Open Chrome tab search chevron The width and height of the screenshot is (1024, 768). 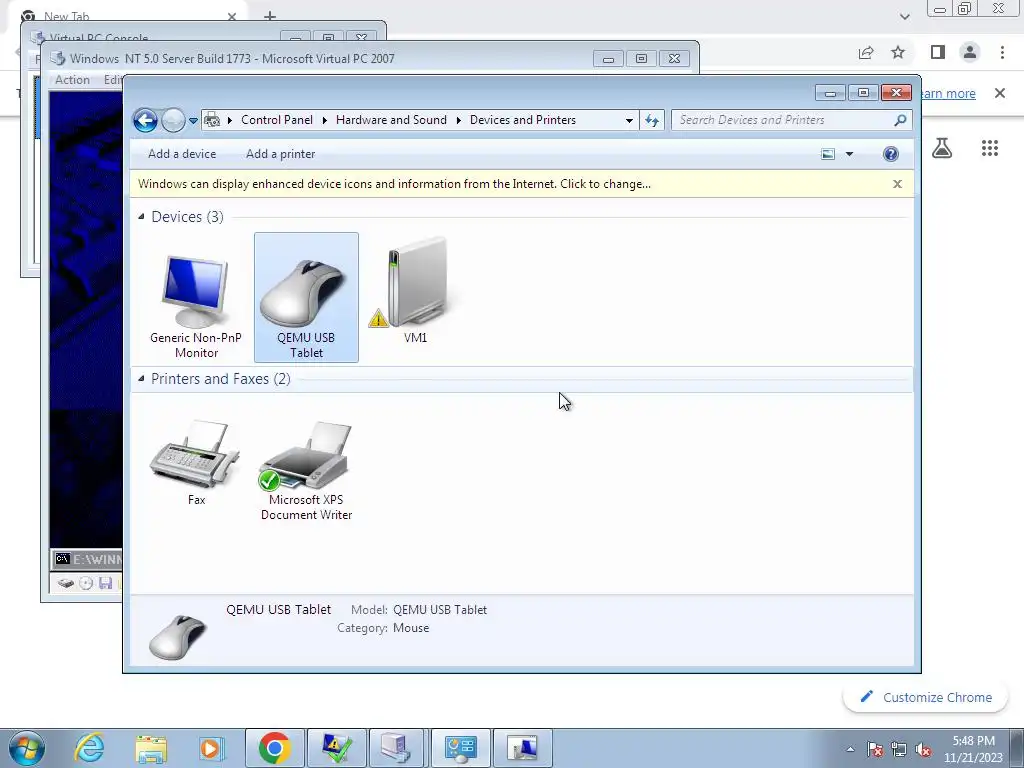tap(904, 16)
